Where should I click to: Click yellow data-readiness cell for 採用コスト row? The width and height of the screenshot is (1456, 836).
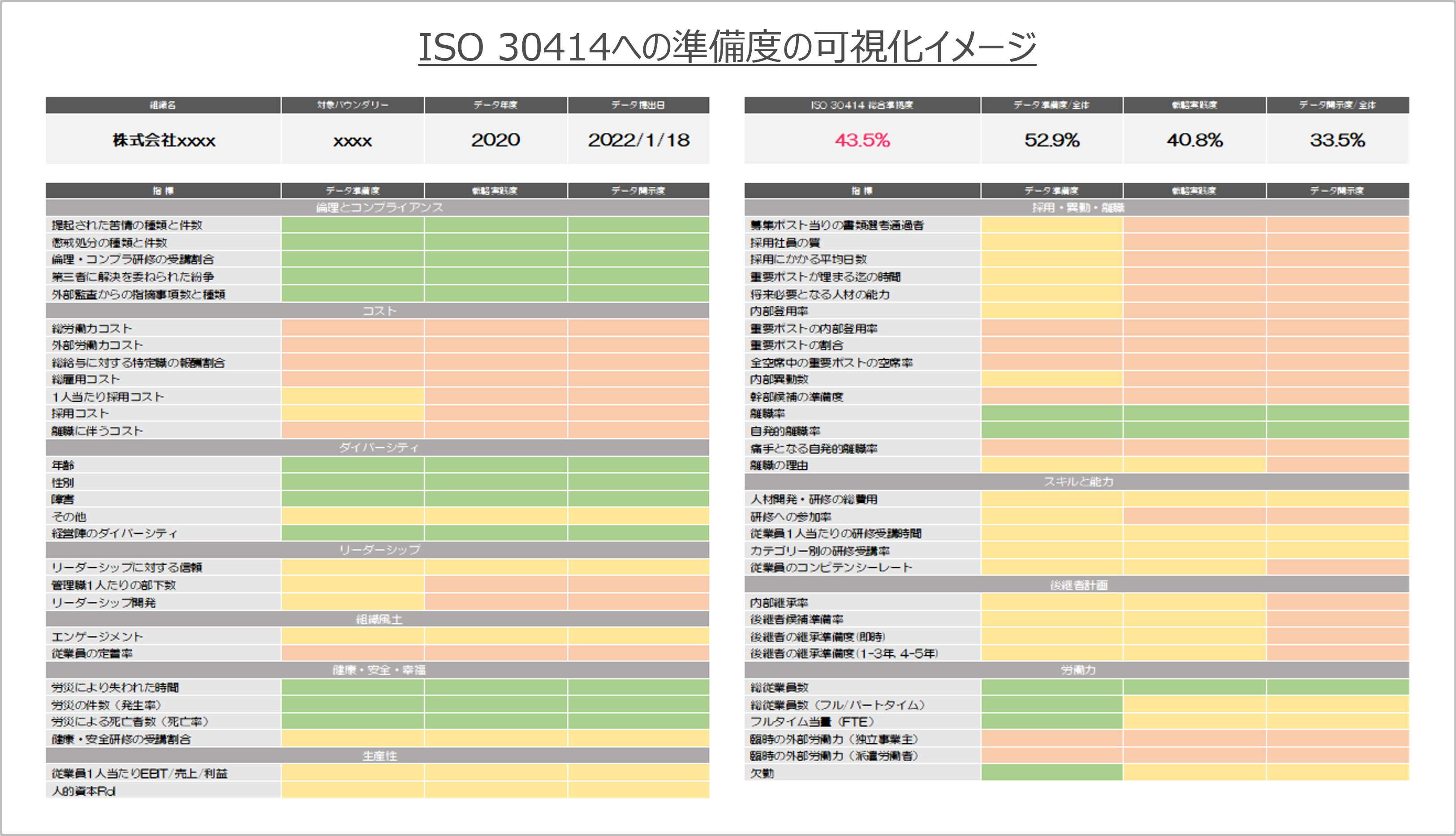click(x=353, y=413)
